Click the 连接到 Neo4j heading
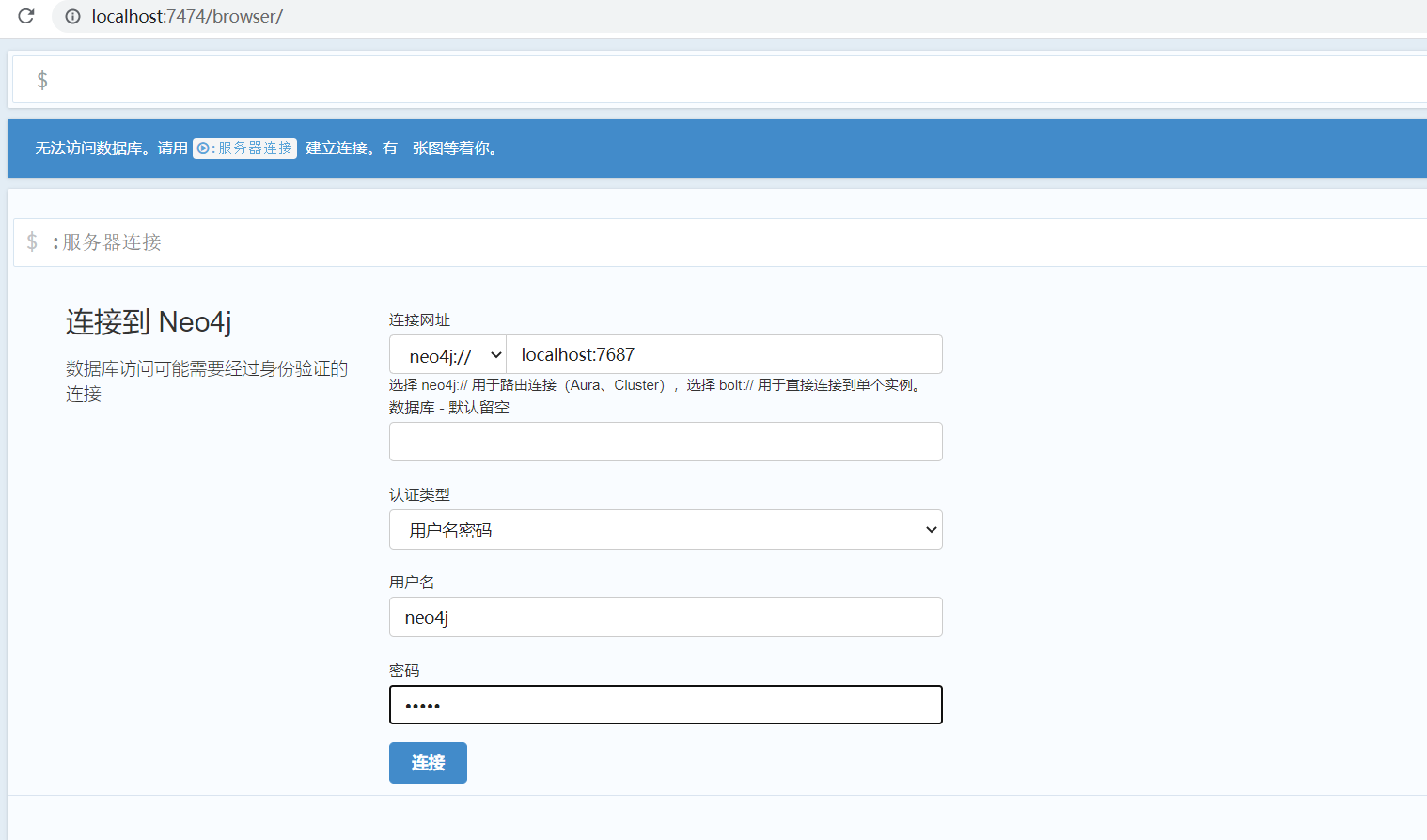Viewport: 1427px width, 840px height. click(149, 322)
